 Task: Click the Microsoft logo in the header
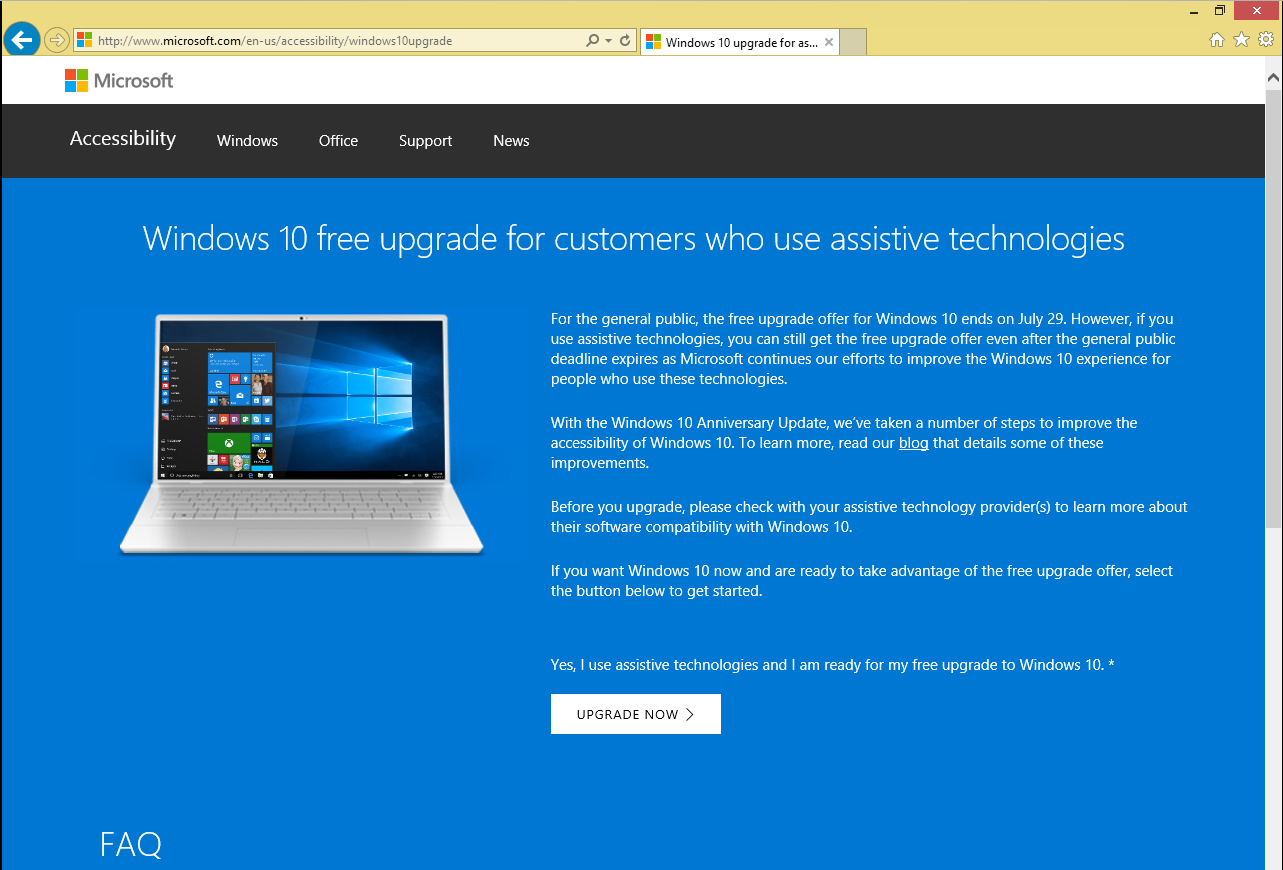point(118,80)
